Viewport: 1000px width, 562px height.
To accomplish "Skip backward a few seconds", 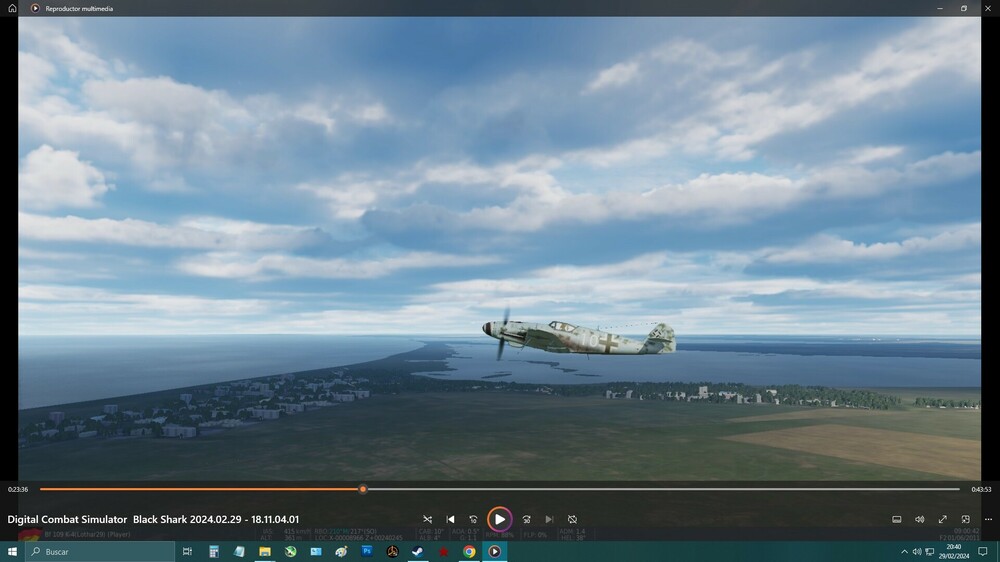I will (x=473, y=519).
